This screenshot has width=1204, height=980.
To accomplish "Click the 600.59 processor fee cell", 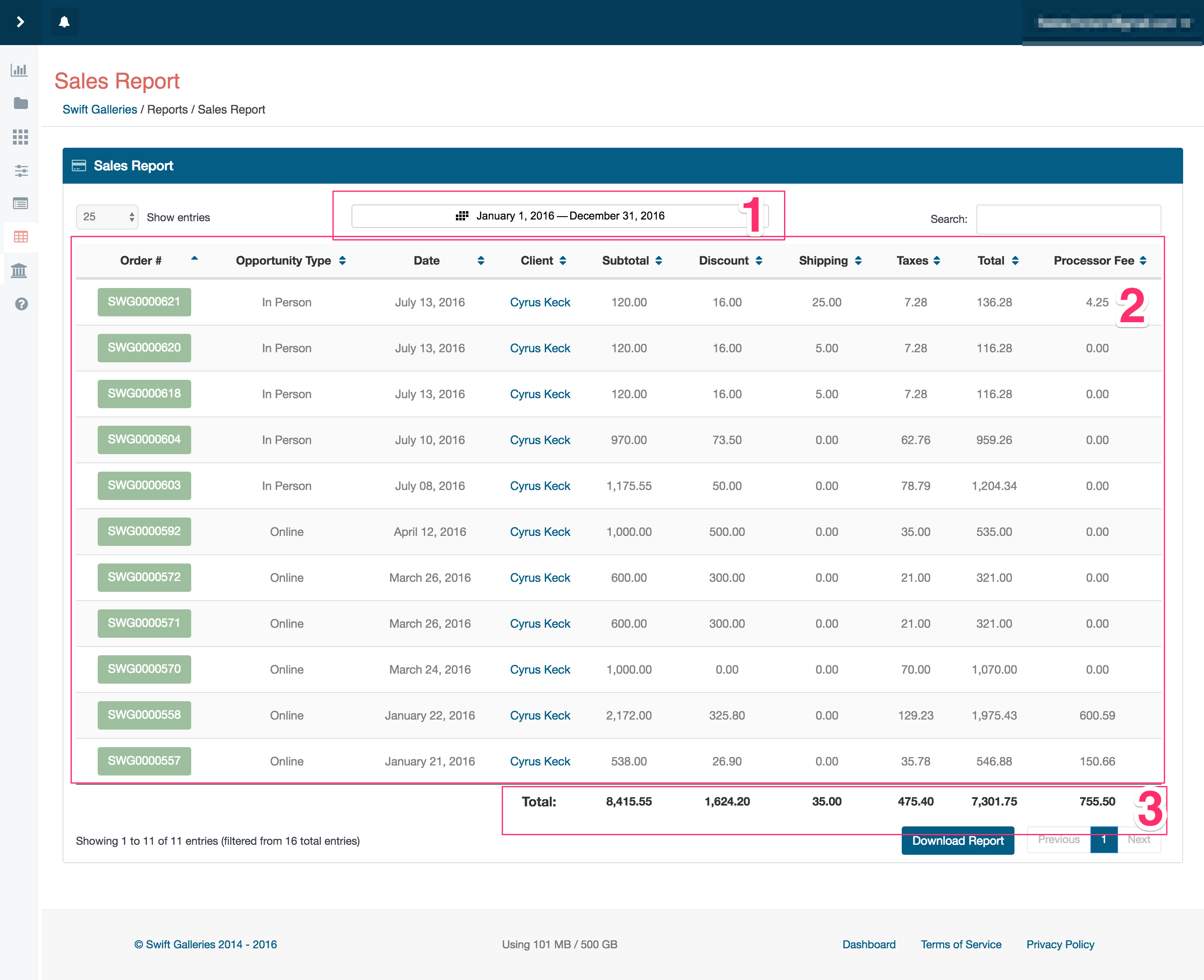I will (x=1097, y=715).
